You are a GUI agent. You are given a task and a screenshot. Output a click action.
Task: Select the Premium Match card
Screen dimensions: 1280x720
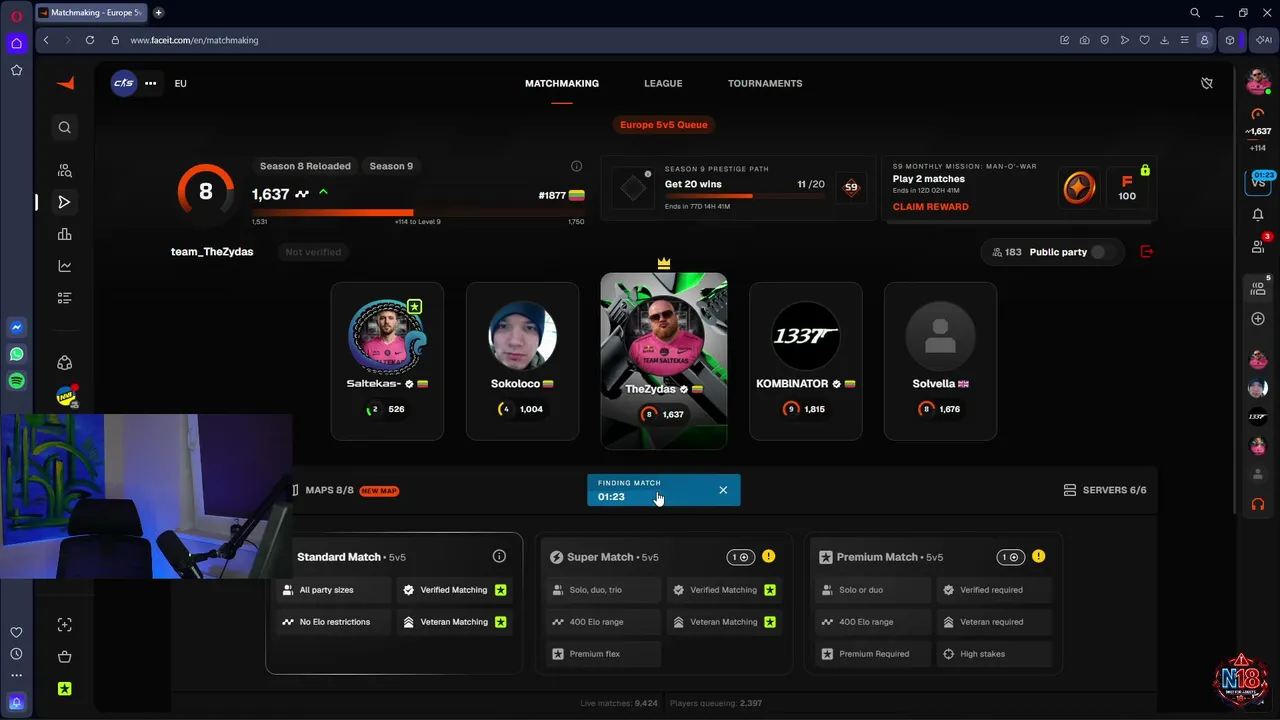tap(934, 603)
